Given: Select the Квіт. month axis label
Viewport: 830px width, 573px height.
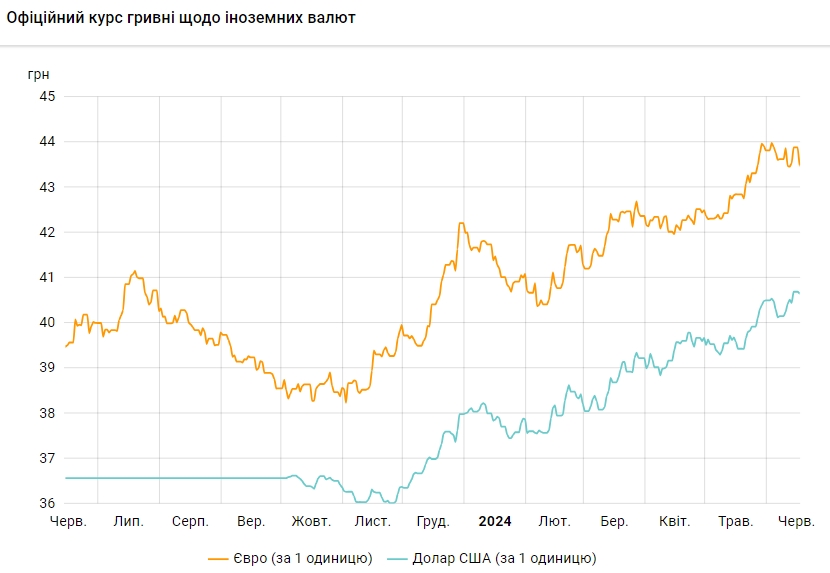Looking at the screenshot, I should pyautogui.click(x=674, y=522).
